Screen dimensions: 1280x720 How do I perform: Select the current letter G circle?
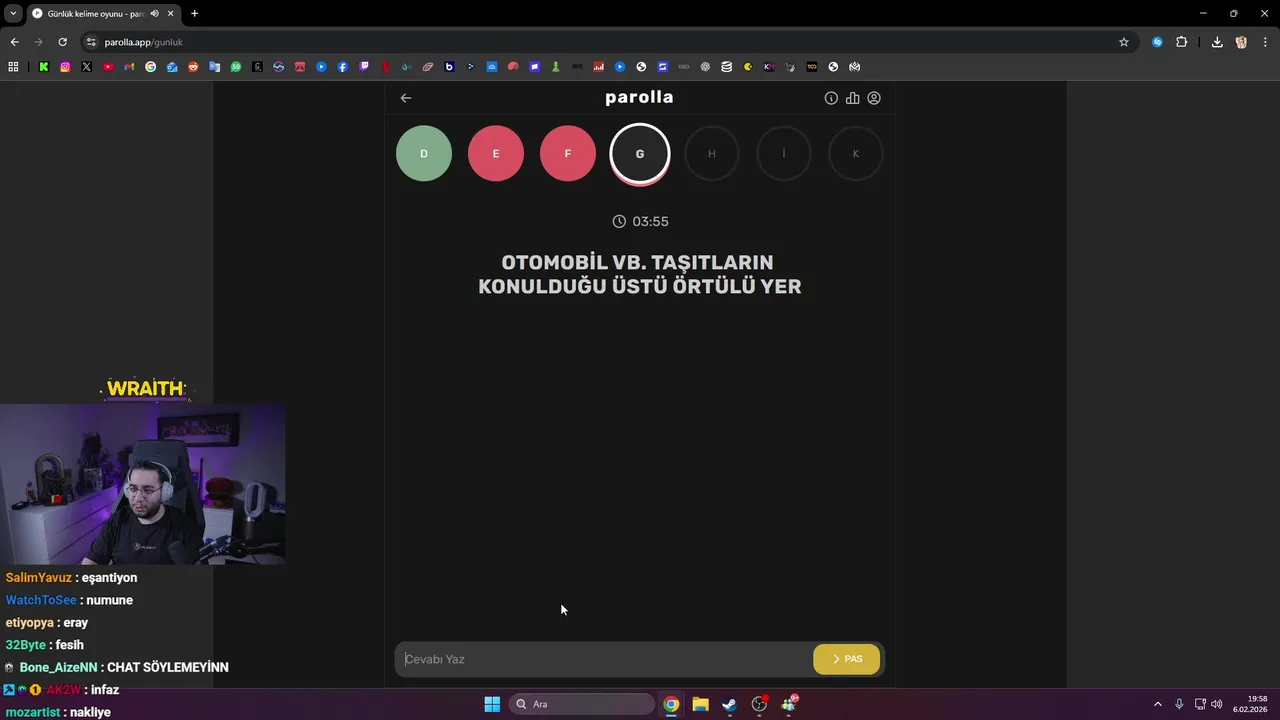pyautogui.click(x=640, y=154)
